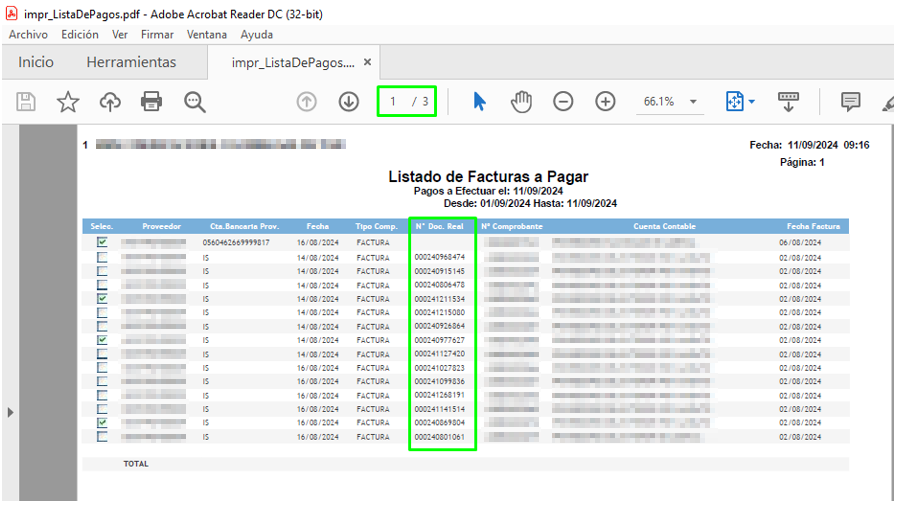This screenshot has height=507, width=899.
Task: Go to next page arrow
Action: tap(349, 102)
